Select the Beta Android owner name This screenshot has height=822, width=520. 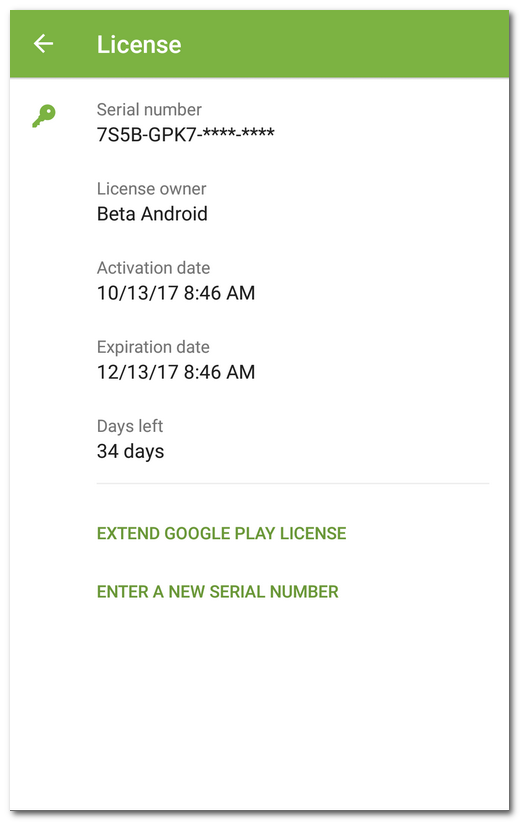[x=152, y=214]
